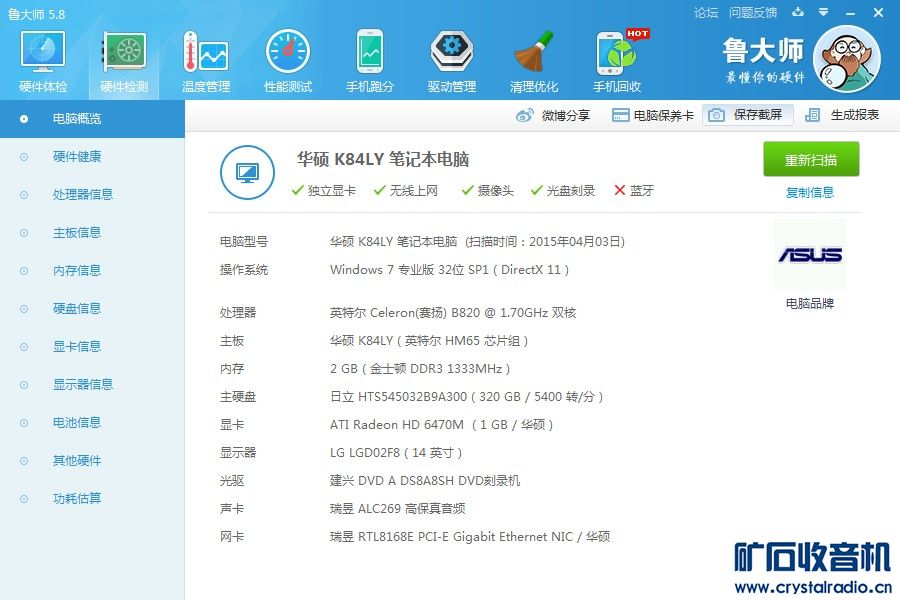Image resolution: width=900 pixels, height=600 pixels.
Task: Click 电脑品牌 label
Action: [x=810, y=304]
